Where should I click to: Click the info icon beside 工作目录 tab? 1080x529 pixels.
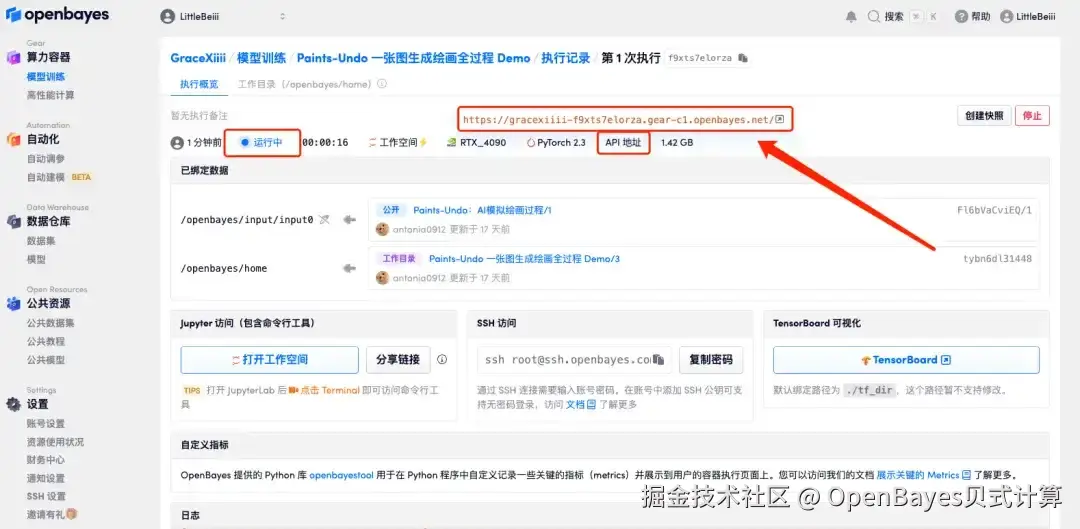382,84
